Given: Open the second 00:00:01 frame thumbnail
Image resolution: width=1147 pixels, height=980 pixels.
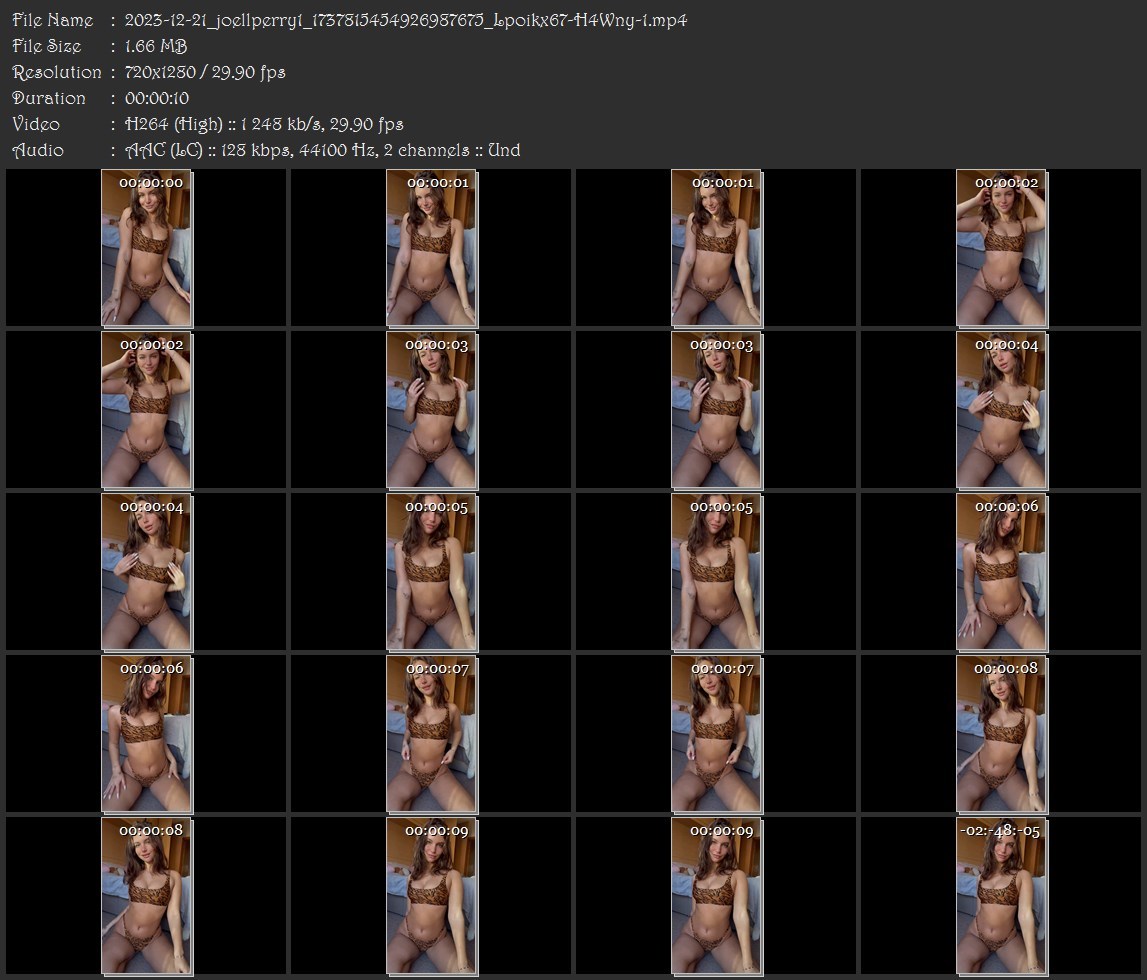Looking at the screenshot, I should pos(716,248).
